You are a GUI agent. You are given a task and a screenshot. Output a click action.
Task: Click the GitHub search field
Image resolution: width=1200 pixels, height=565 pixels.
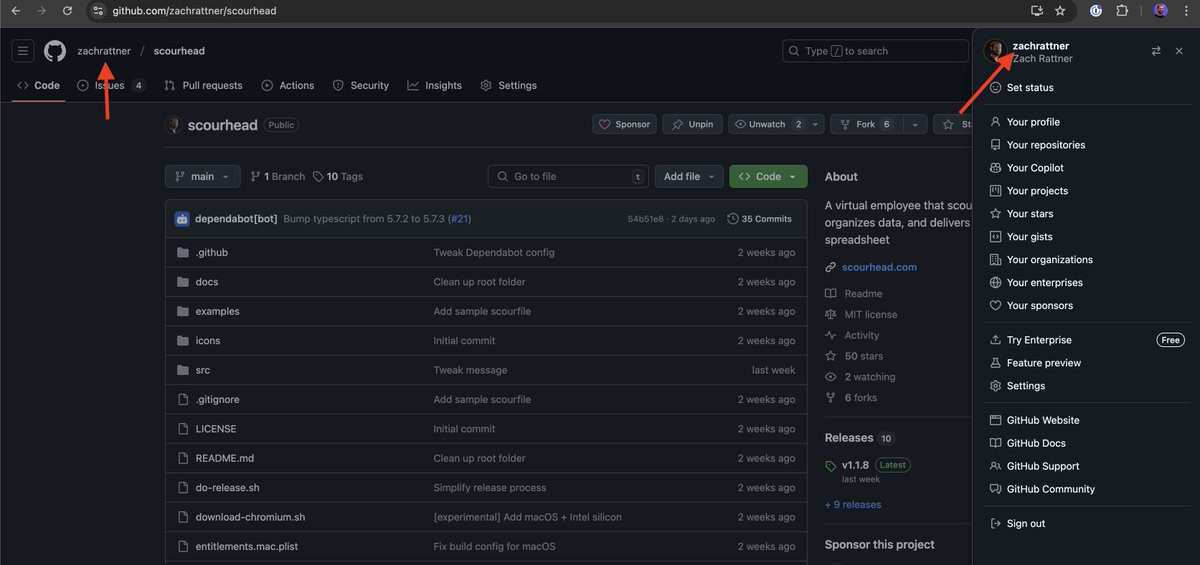pos(873,51)
